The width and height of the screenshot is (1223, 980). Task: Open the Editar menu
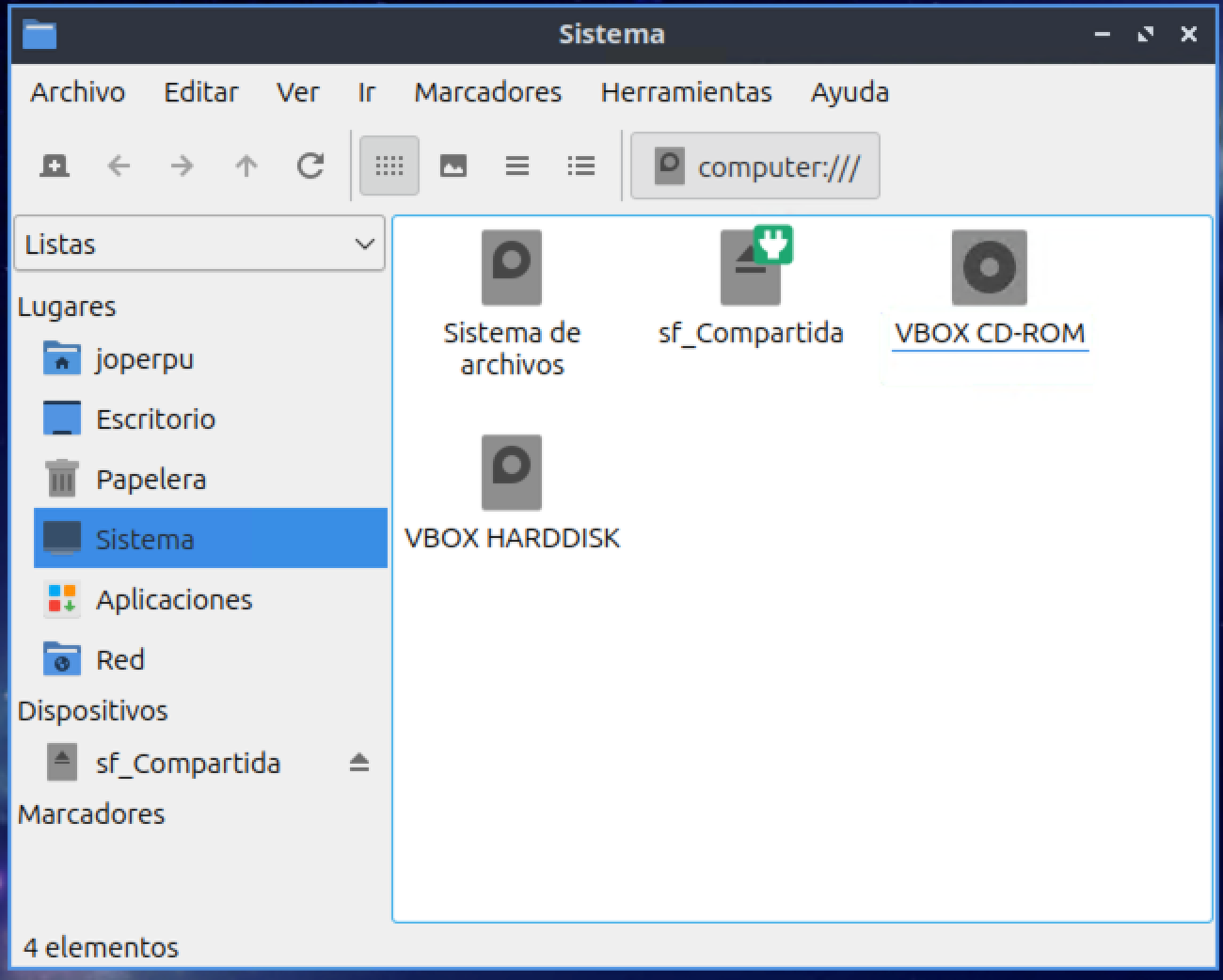[x=201, y=92]
